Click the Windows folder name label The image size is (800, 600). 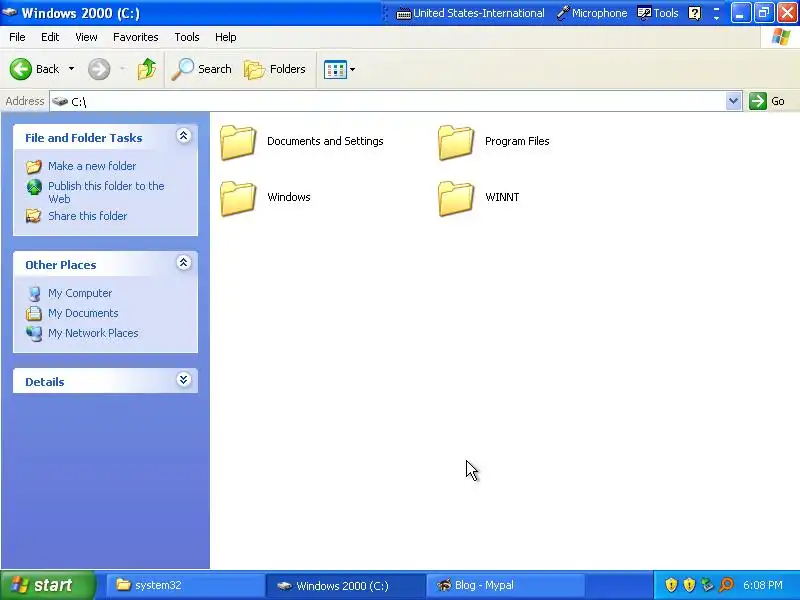[289, 197]
